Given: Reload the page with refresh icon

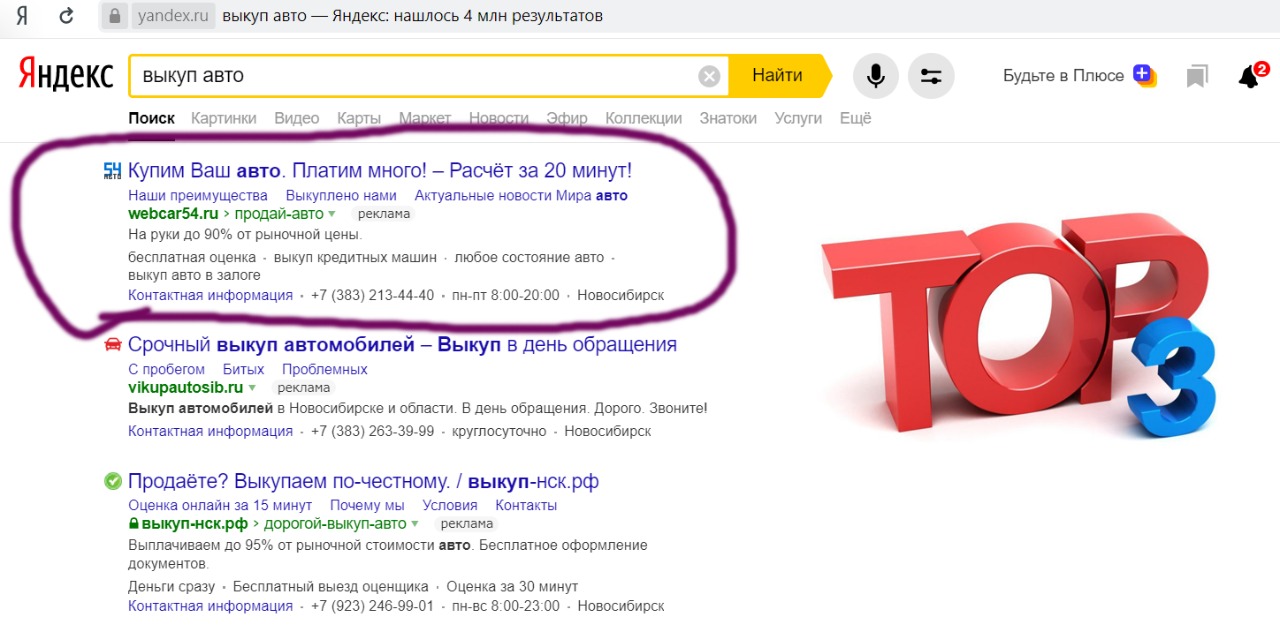Looking at the screenshot, I should pos(67,16).
